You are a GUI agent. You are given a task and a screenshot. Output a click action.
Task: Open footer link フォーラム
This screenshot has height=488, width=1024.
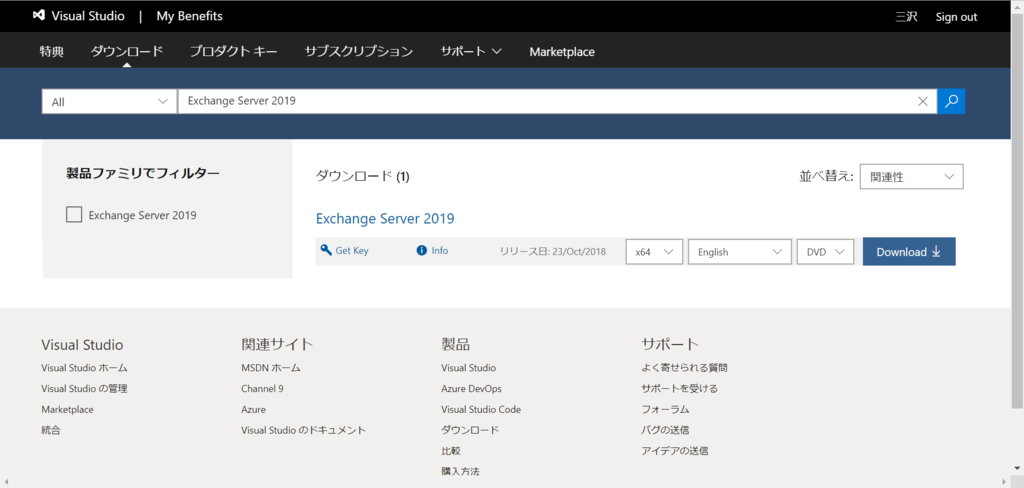point(665,410)
